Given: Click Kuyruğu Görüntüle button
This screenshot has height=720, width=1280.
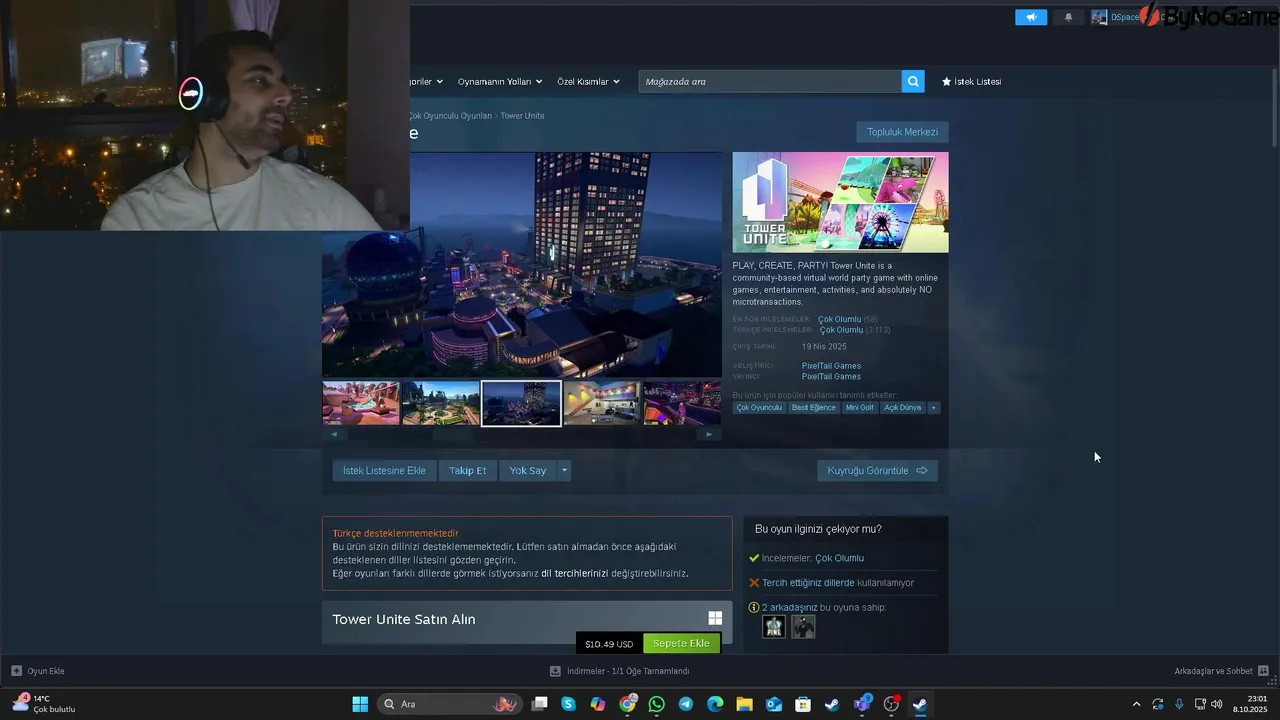Looking at the screenshot, I should click(x=877, y=470).
